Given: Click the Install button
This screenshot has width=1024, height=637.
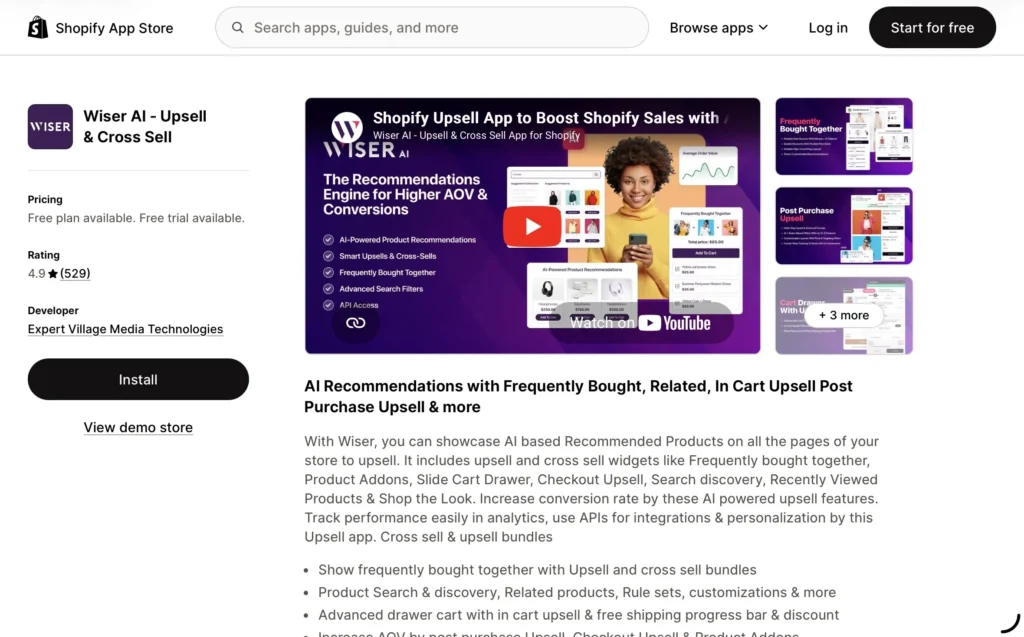Looking at the screenshot, I should click(x=138, y=379).
